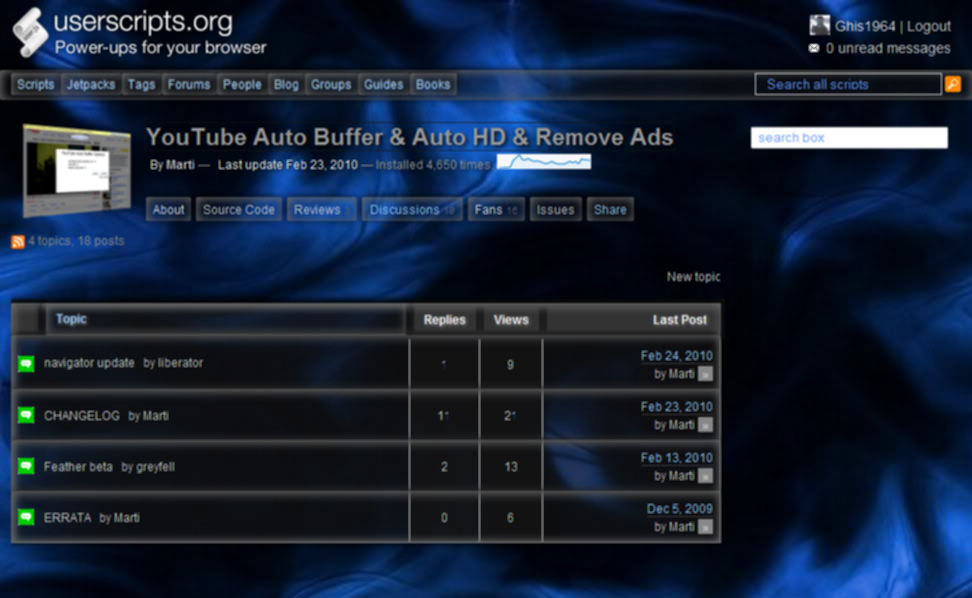Click the 4 topics, 18 posts text
The width and height of the screenshot is (972, 598).
pyautogui.click(x=76, y=241)
